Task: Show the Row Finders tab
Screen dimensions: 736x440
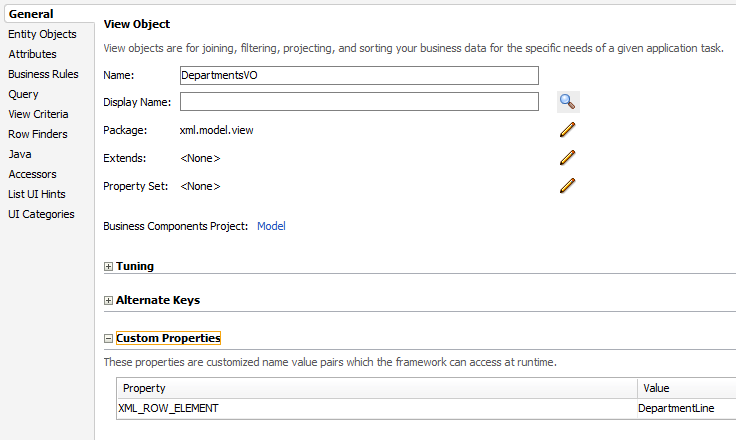Action: (x=37, y=134)
